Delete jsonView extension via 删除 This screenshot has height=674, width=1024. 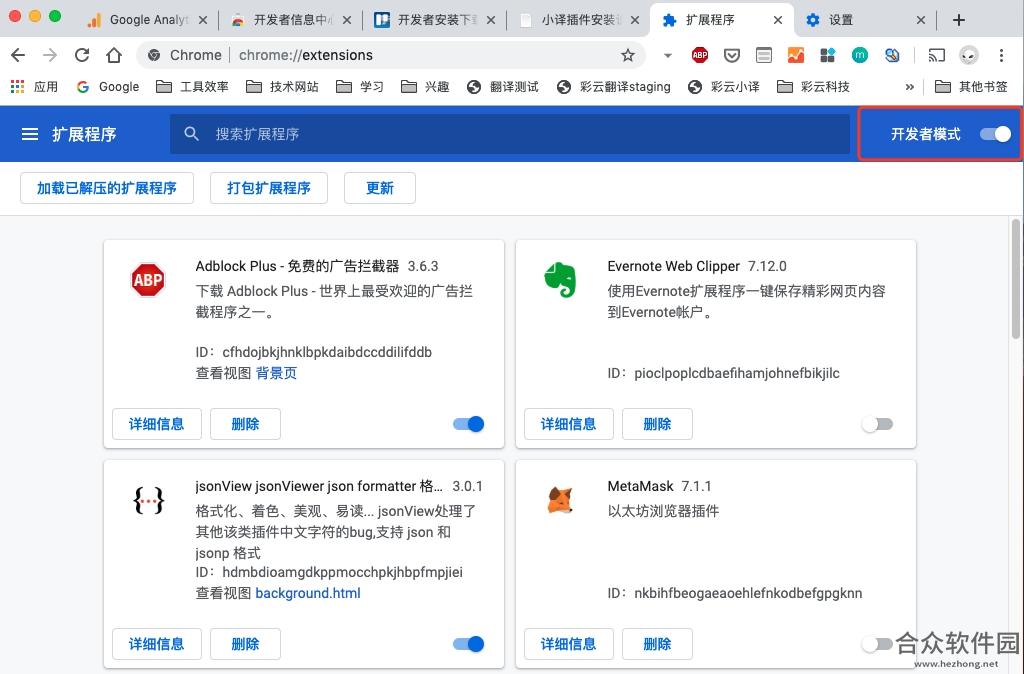click(x=246, y=644)
